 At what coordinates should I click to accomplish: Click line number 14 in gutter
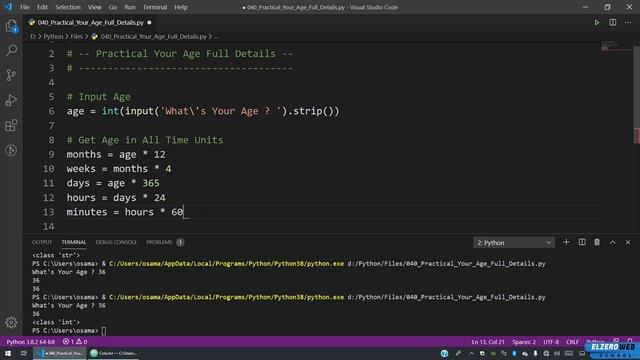point(48,226)
